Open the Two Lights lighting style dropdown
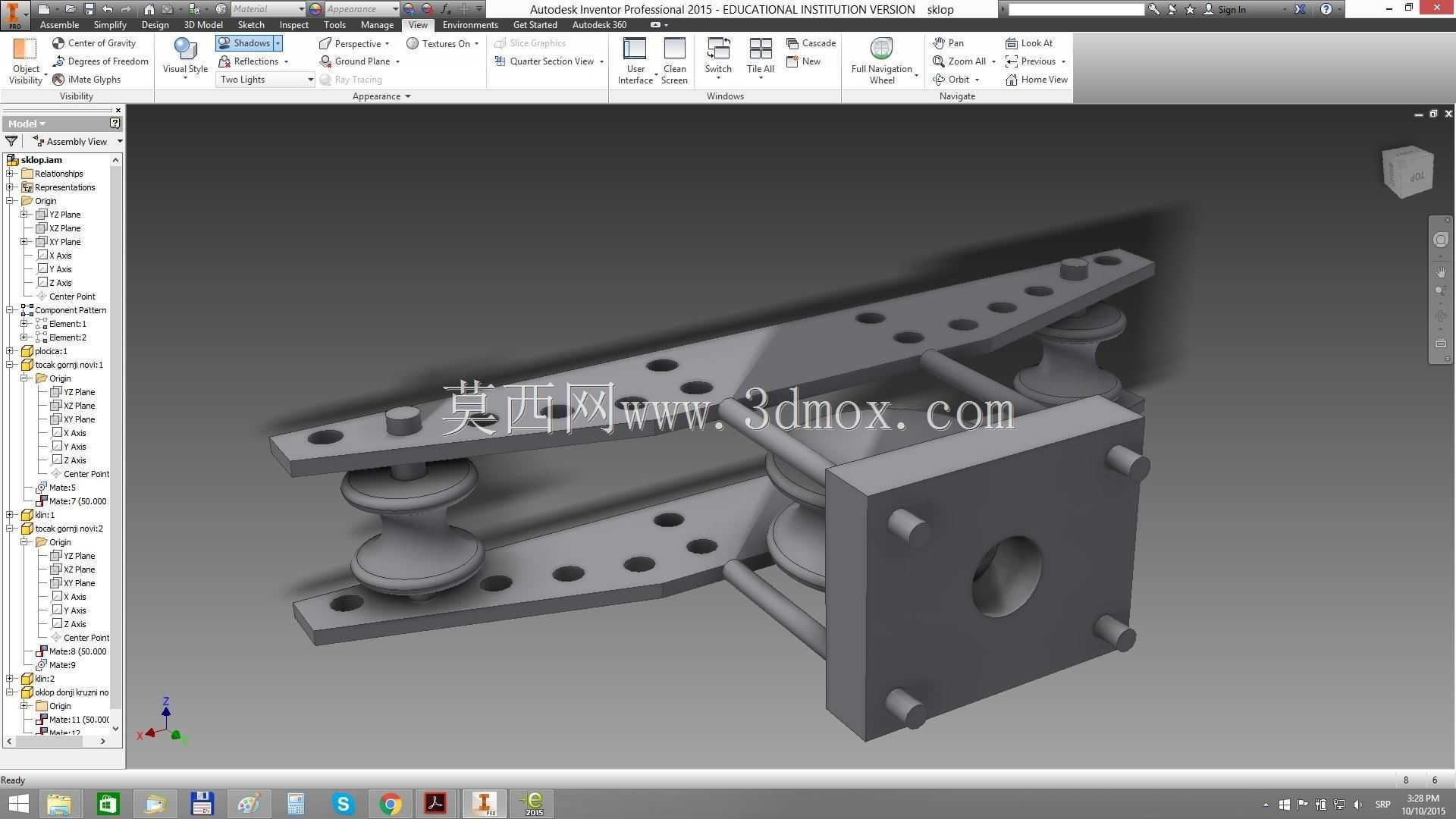Image resolution: width=1456 pixels, height=819 pixels. tap(265, 80)
